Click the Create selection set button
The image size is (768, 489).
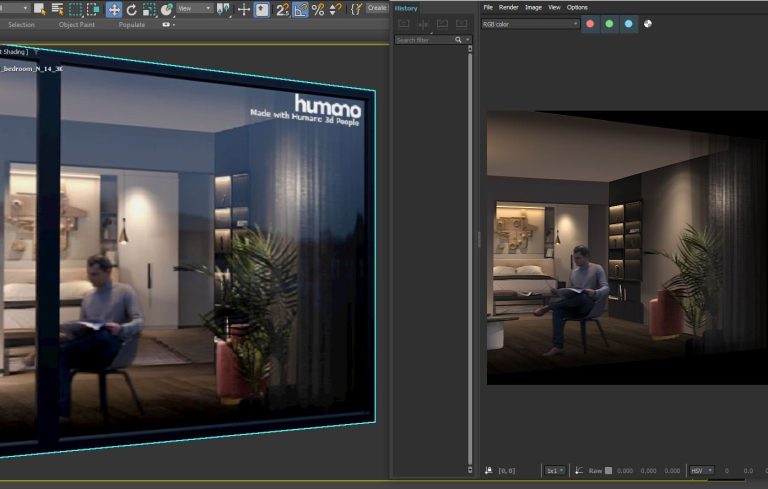point(376,8)
